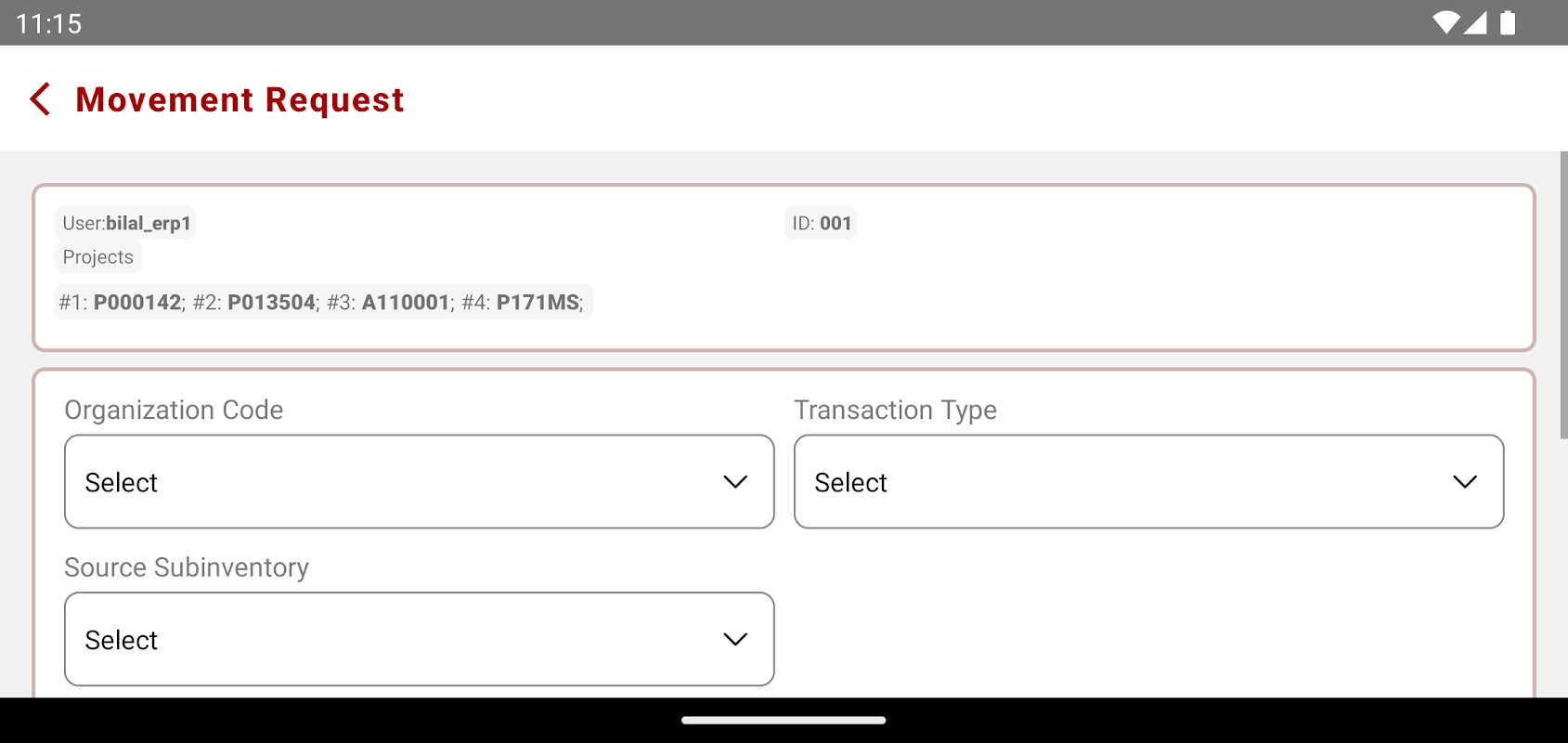
Task: Select project code P013504
Action: pyautogui.click(x=271, y=303)
